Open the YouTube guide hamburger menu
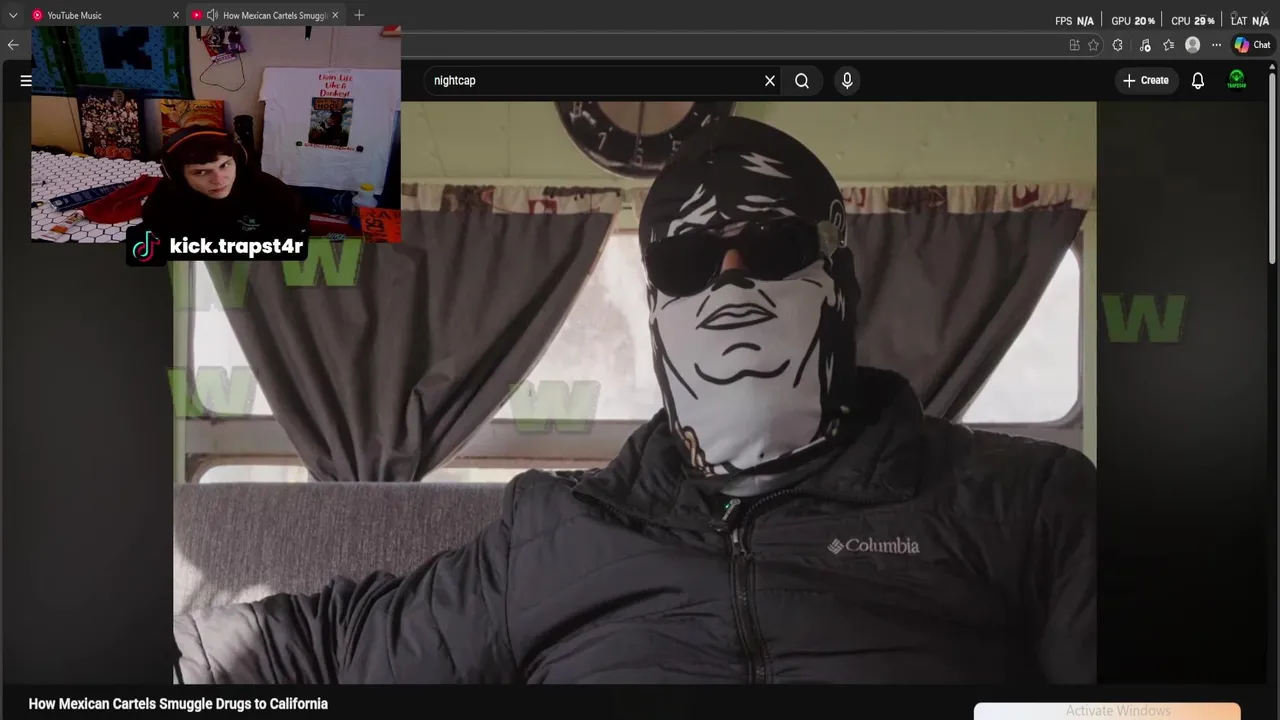This screenshot has height=720, width=1280. click(x=26, y=81)
